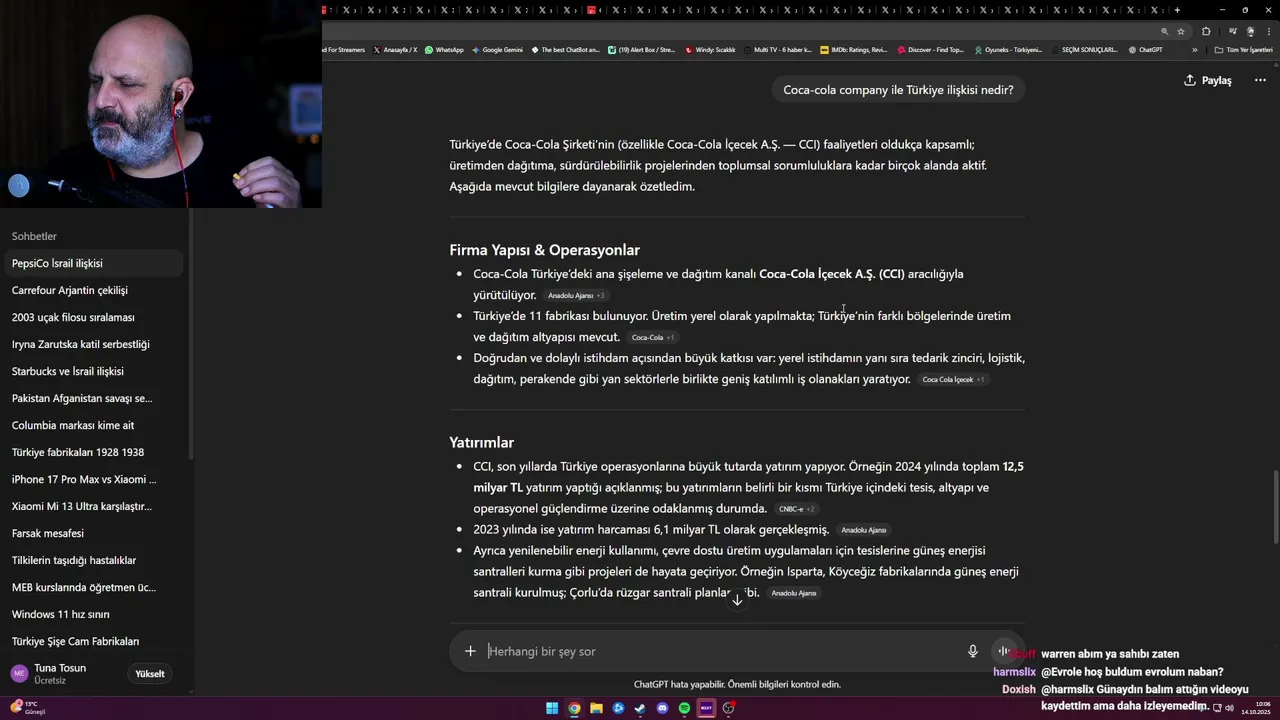Open the 'Alert Box / Stre...' bookmark
1280x720 pixels.
click(x=641, y=49)
